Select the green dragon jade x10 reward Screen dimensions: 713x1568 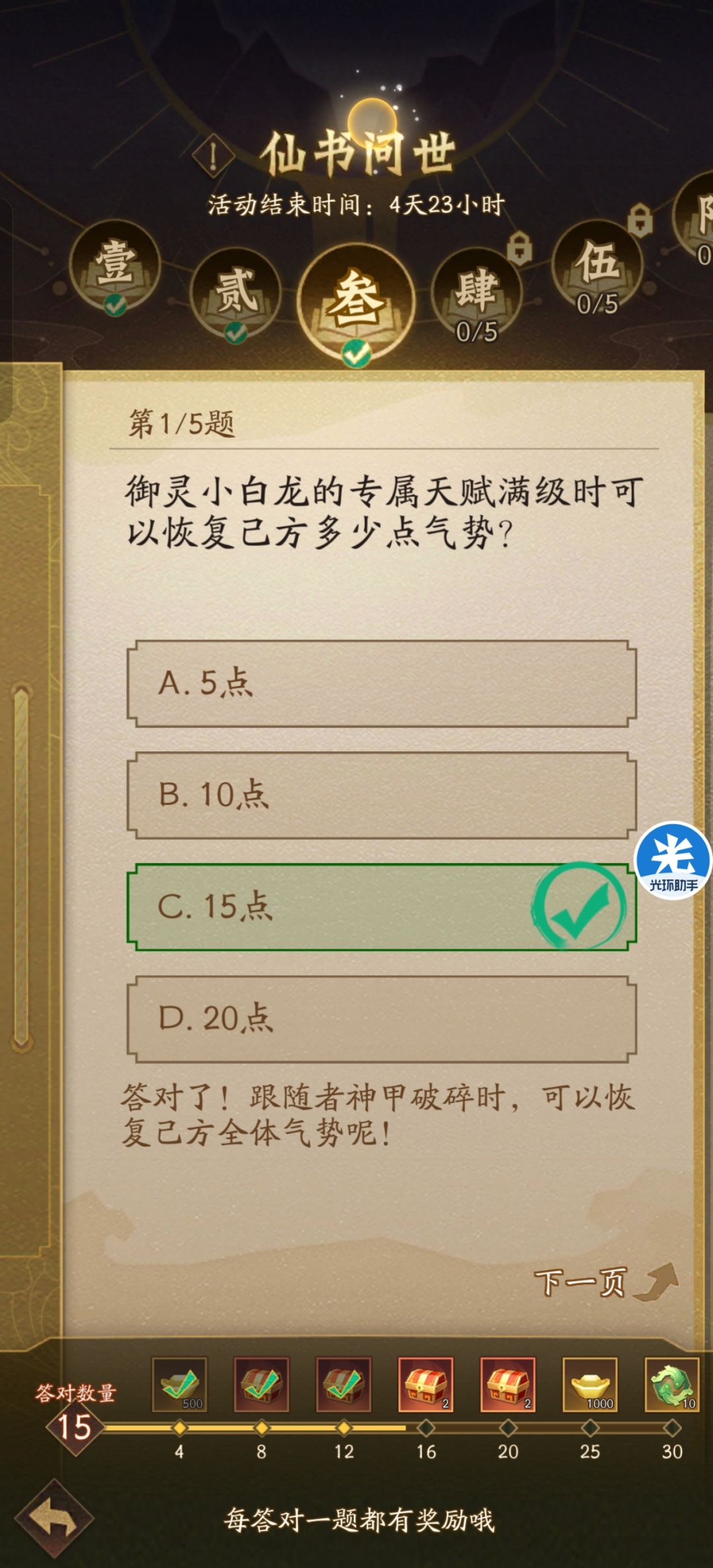click(x=671, y=1384)
